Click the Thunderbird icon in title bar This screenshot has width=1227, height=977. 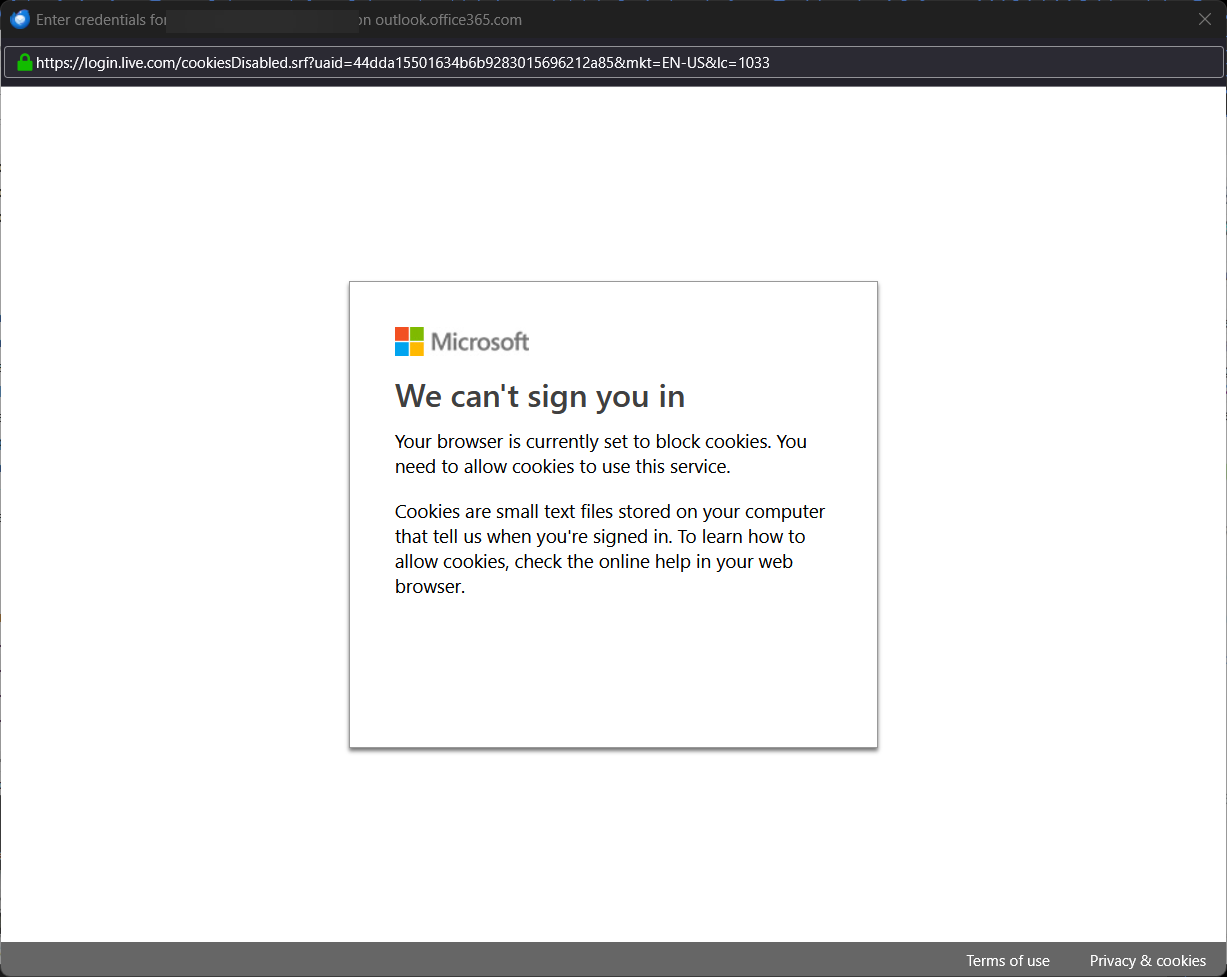click(x=19, y=19)
